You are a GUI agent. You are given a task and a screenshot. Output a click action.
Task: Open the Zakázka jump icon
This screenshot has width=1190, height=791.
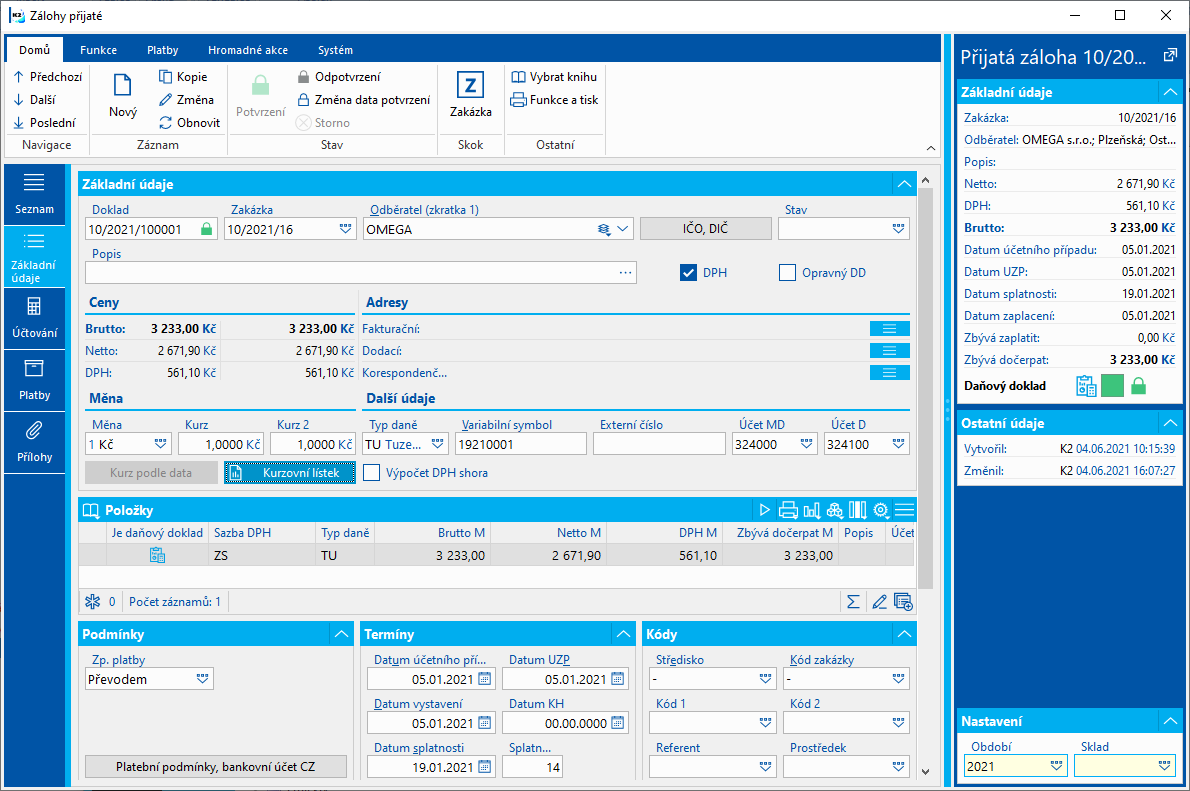(x=471, y=84)
